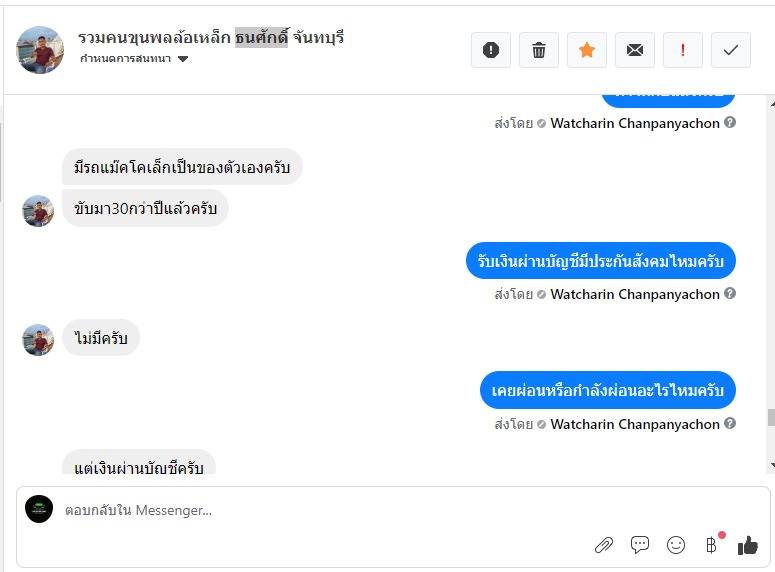Click the เคยผ่อนหรือกำลังผ่อนอะไรไหมครับ message bubble

point(608,390)
